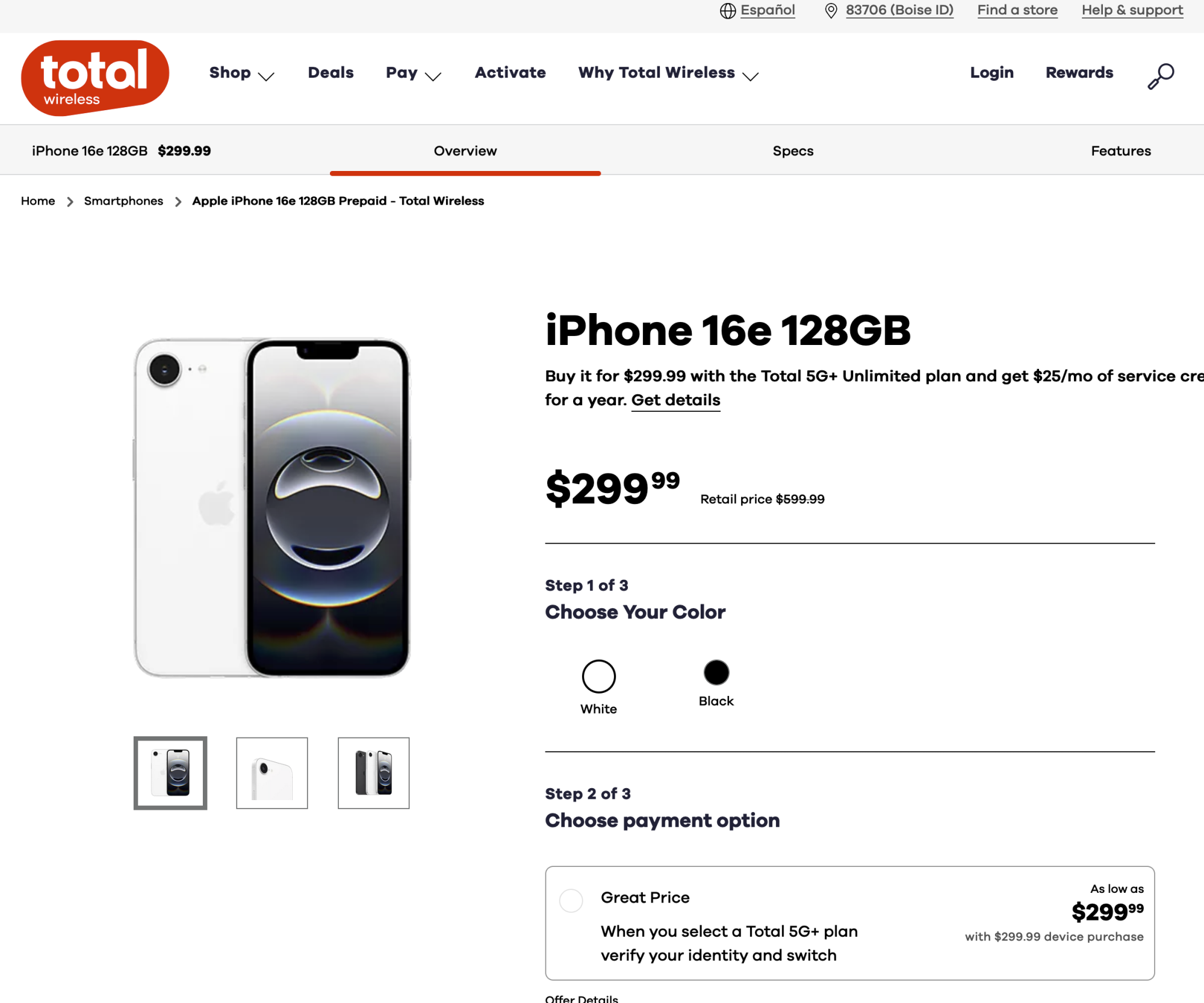Viewport: 1204px width, 1003px height.
Task: Select the Black color option
Action: [715, 672]
